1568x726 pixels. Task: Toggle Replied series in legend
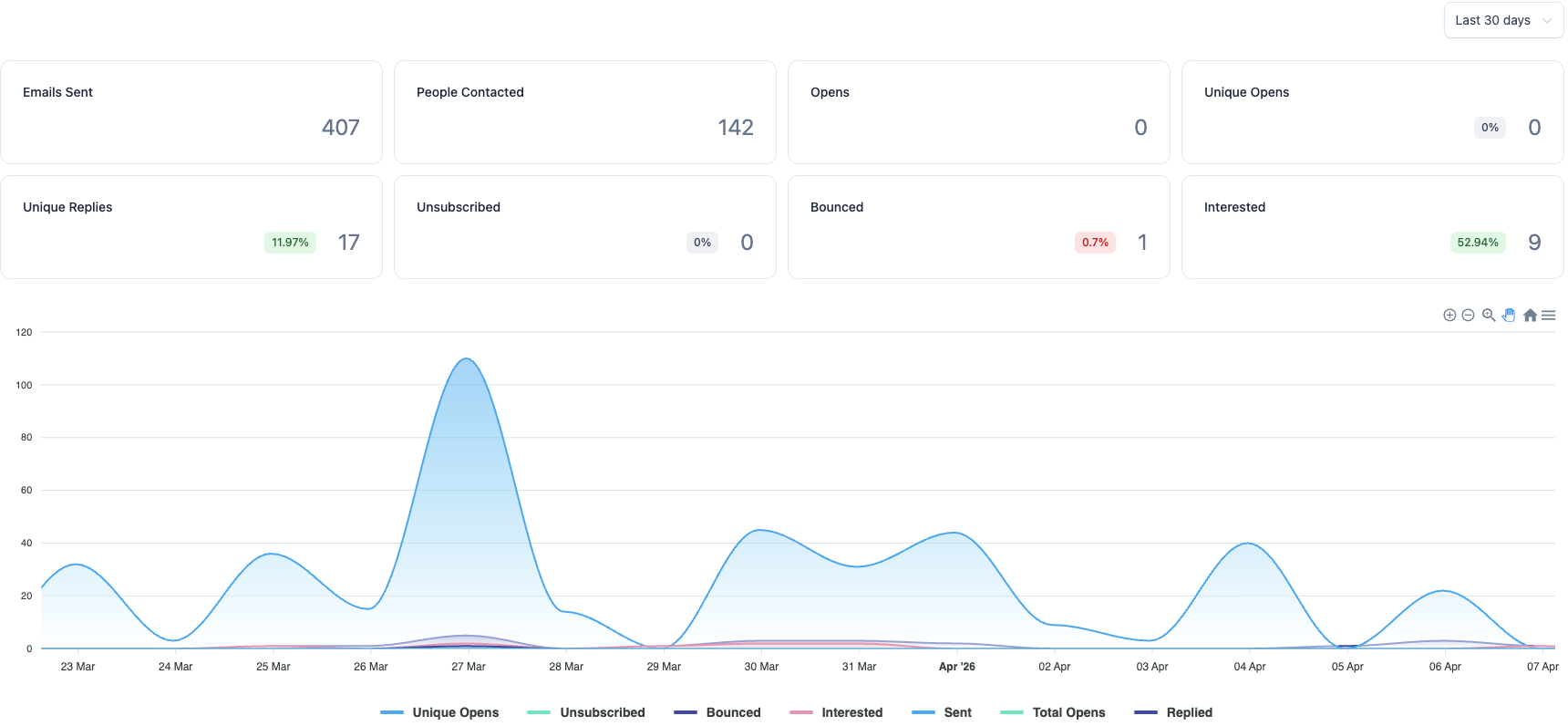(x=1173, y=712)
